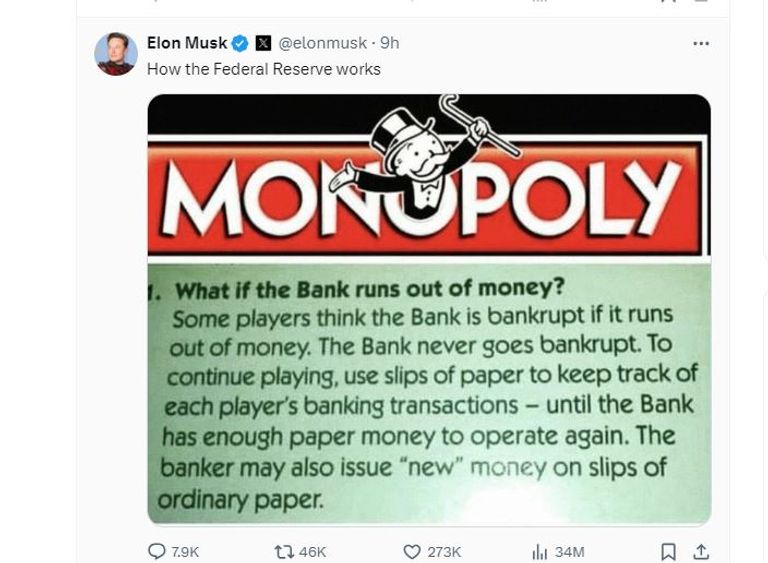Click the 7.9K replies count
Screen dimensions: 768x563
pyautogui.click(x=186, y=551)
